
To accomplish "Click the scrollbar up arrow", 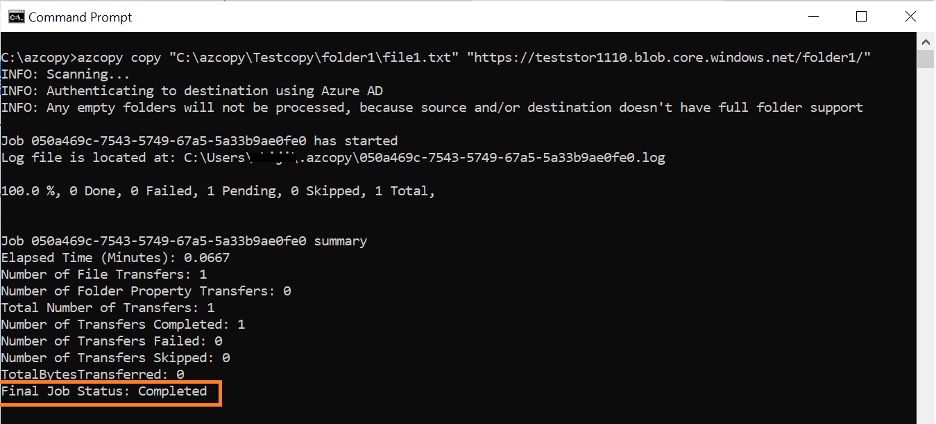I will tap(926, 42).
